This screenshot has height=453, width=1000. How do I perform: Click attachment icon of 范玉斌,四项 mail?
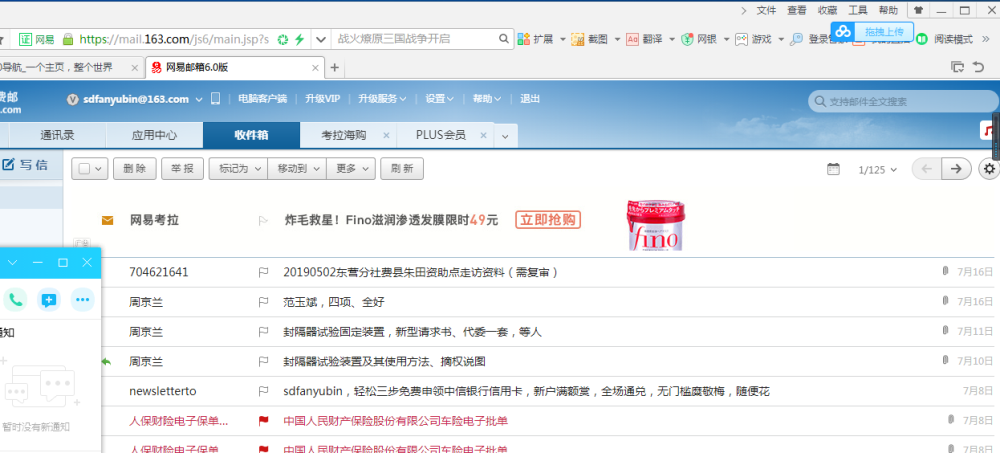pos(946,301)
